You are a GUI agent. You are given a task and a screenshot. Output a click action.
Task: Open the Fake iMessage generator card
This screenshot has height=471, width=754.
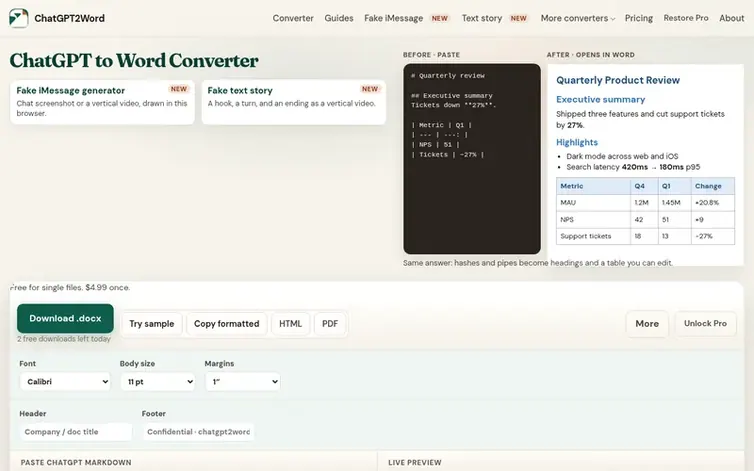coord(102,102)
